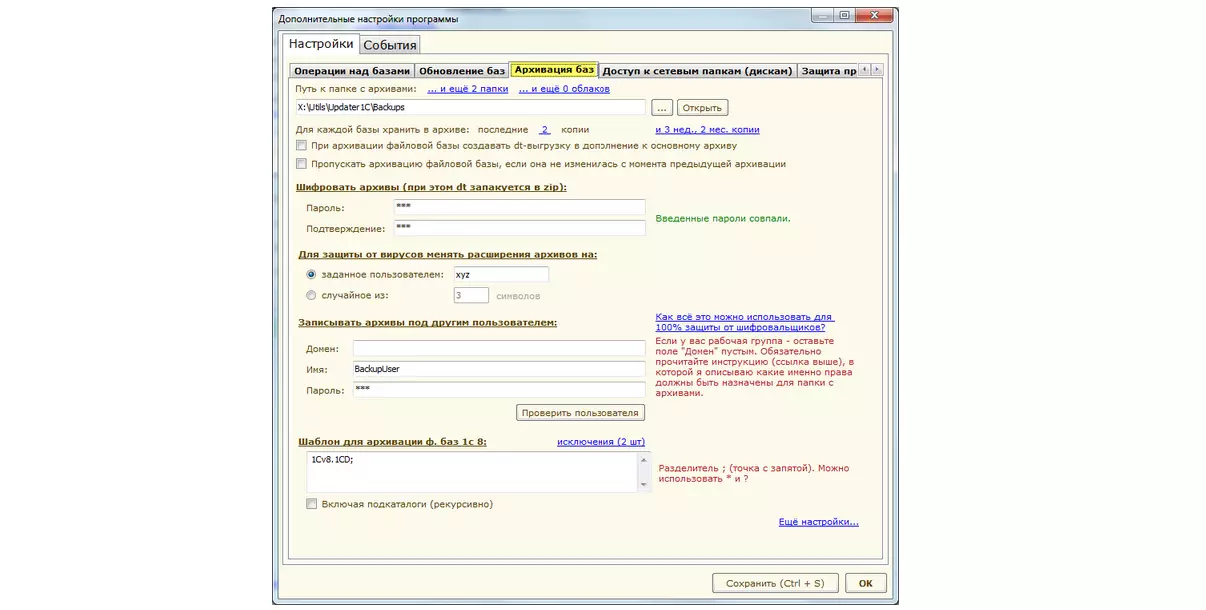Click the 'Записывать архивы под другим пользователем:' heading
This screenshot has width=1206, height=610.
[427, 322]
